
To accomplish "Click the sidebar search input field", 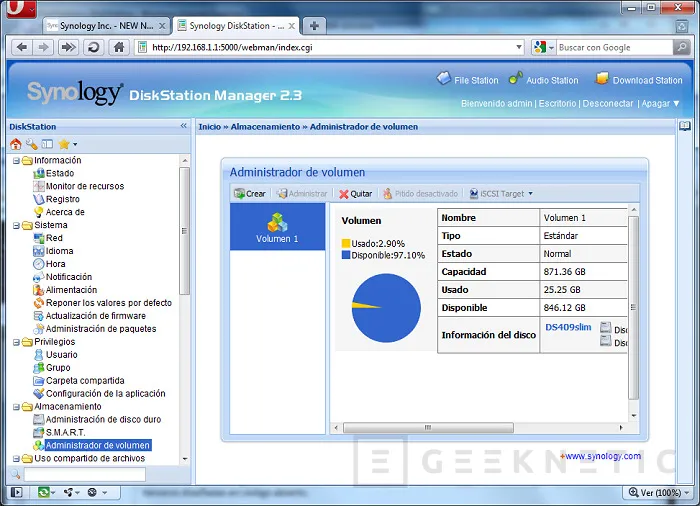I will coord(85,474).
